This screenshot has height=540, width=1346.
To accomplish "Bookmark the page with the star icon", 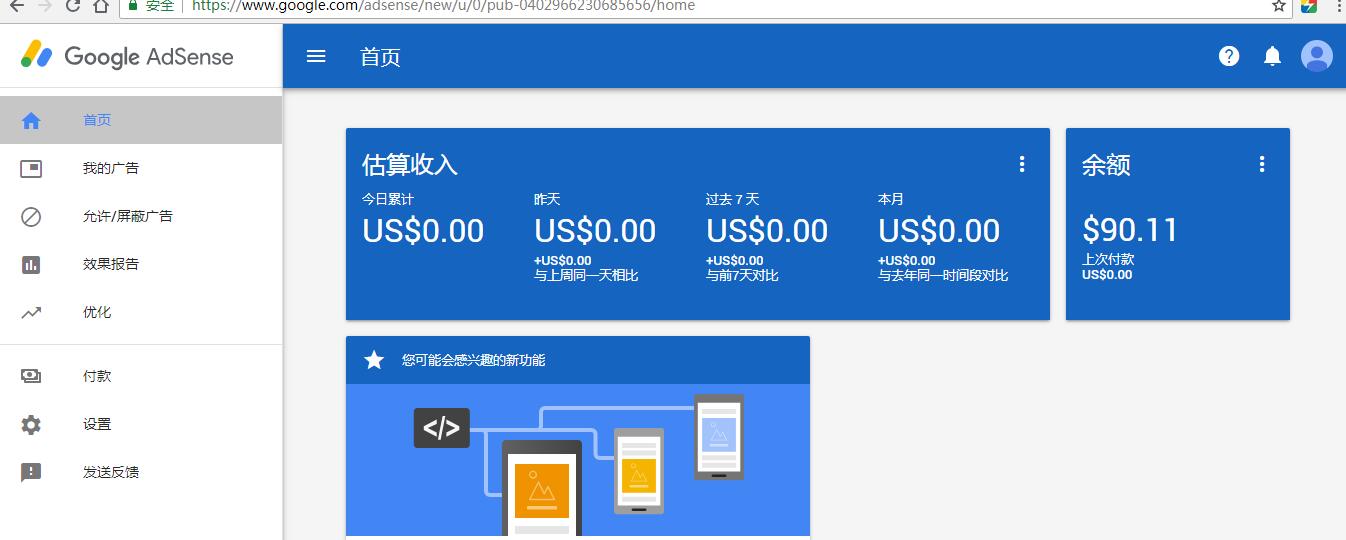I will point(1279,6).
